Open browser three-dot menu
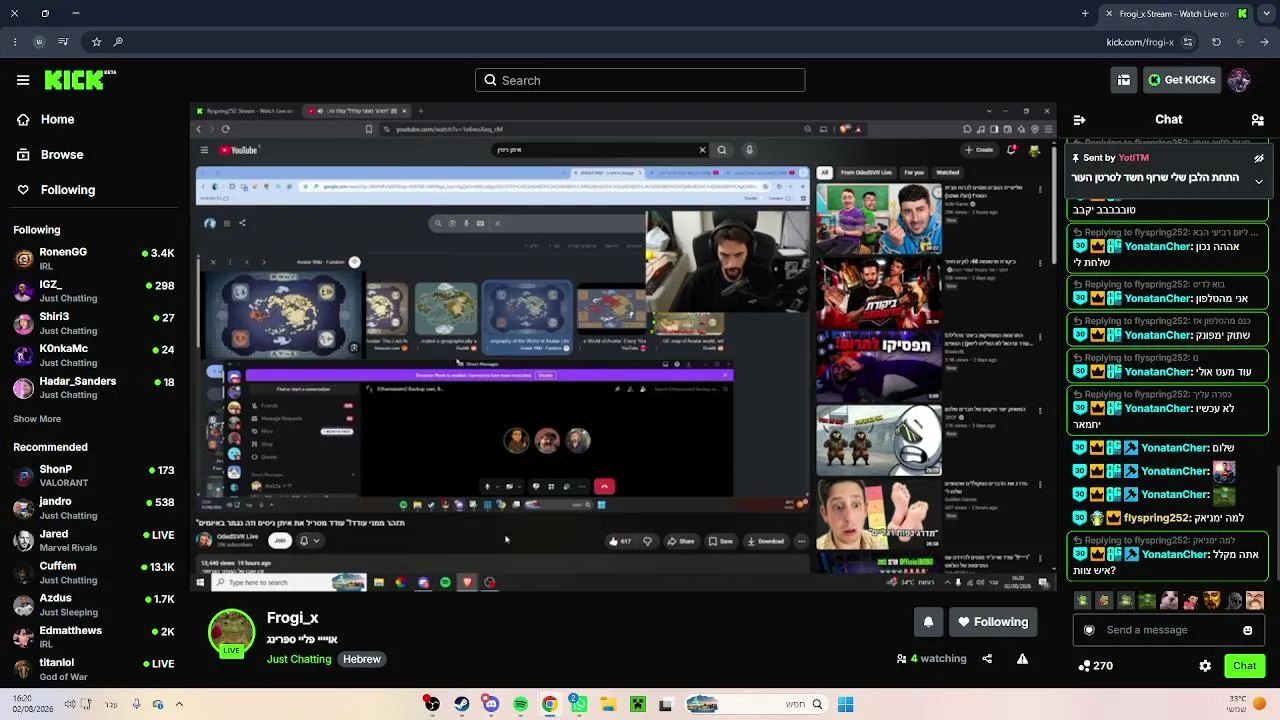 point(14,42)
